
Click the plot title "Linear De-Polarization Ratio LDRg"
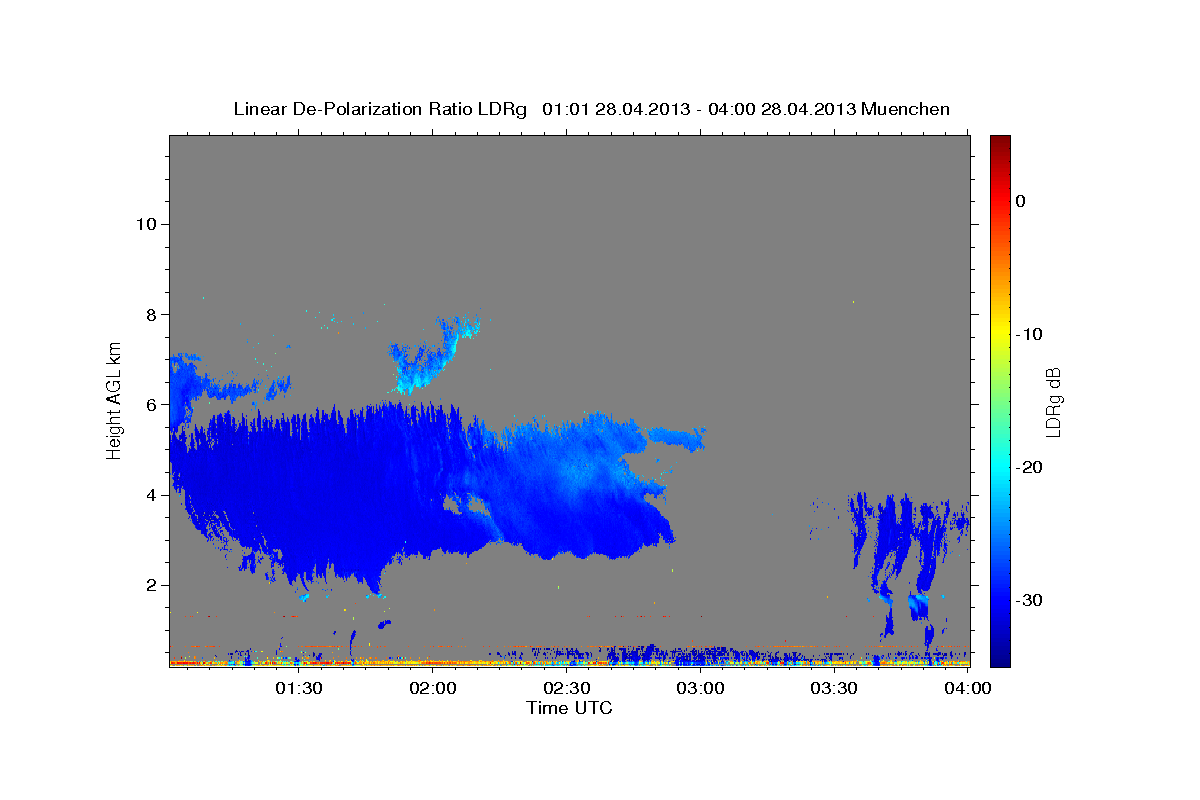pyautogui.click(x=379, y=109)
